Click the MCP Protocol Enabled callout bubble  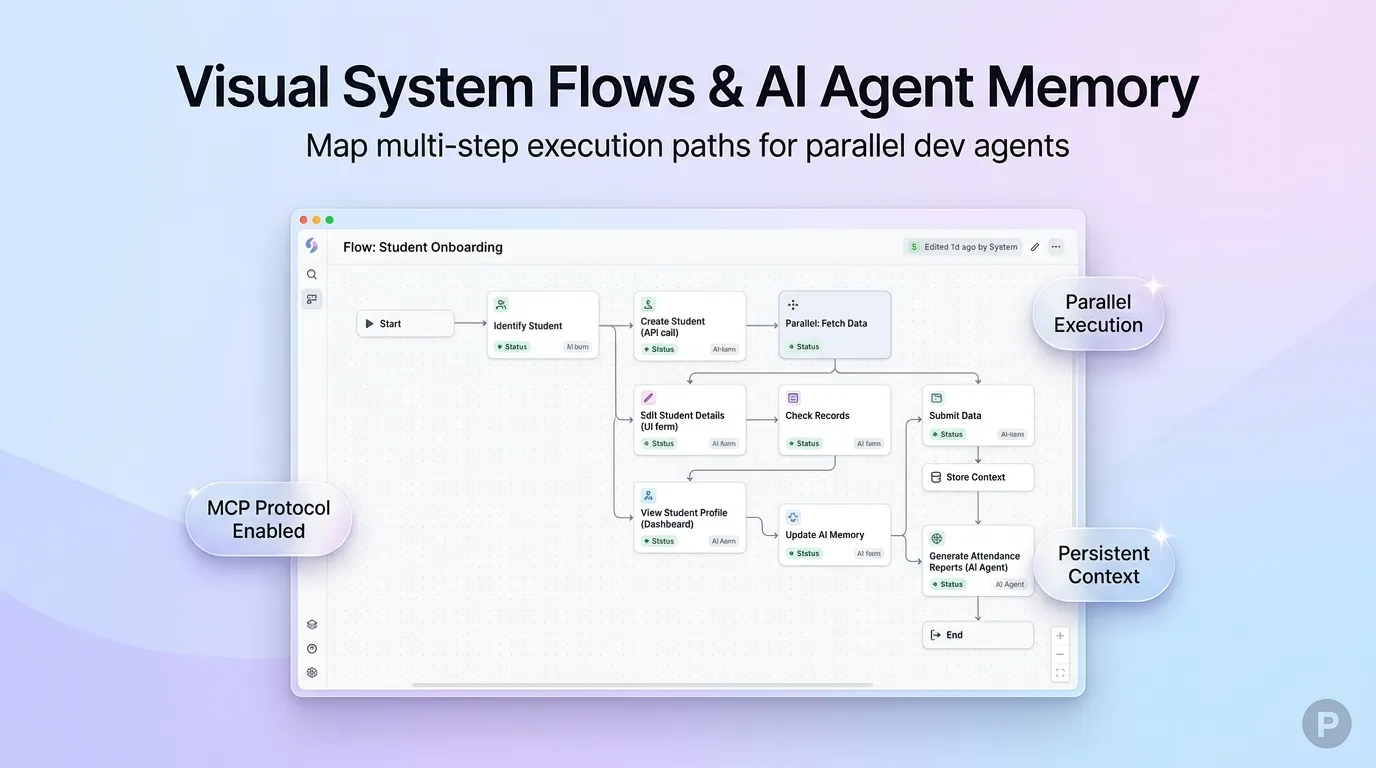tap(268, 519)
